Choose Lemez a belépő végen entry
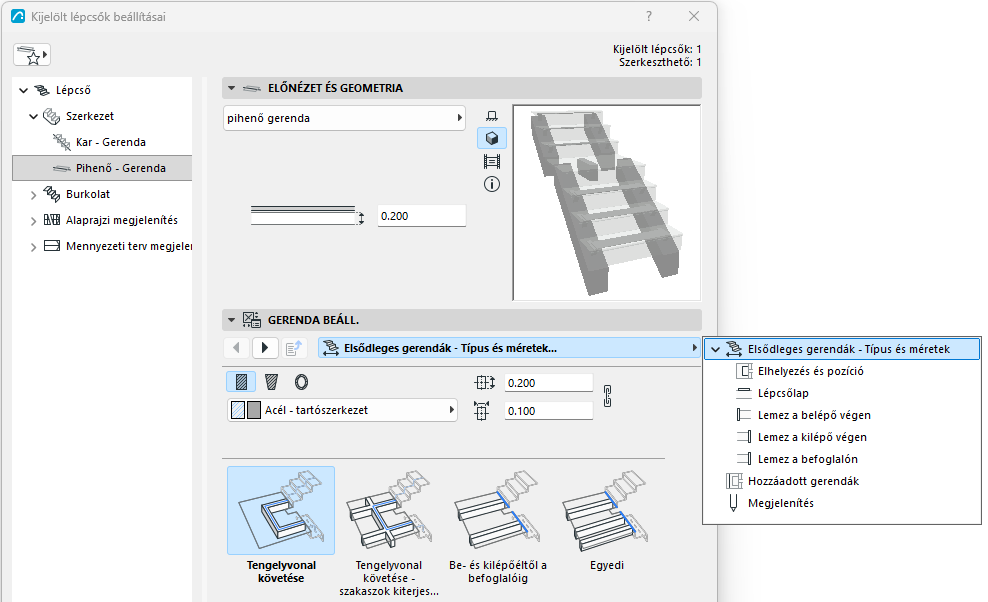Screen dimensions: 988x602 pos(814,415)
